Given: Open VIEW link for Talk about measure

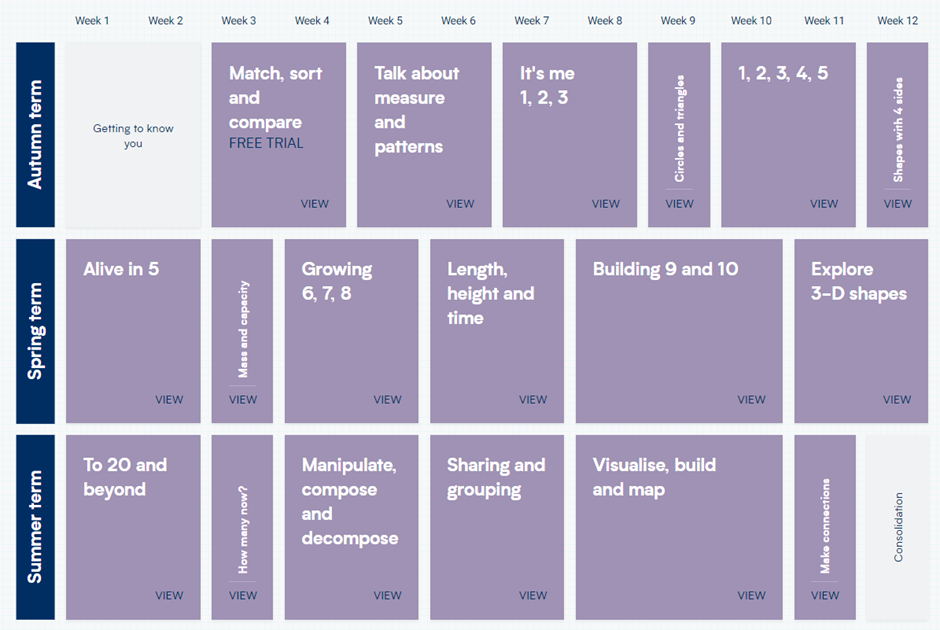Looking at the screenshot, I should [460, 204].
